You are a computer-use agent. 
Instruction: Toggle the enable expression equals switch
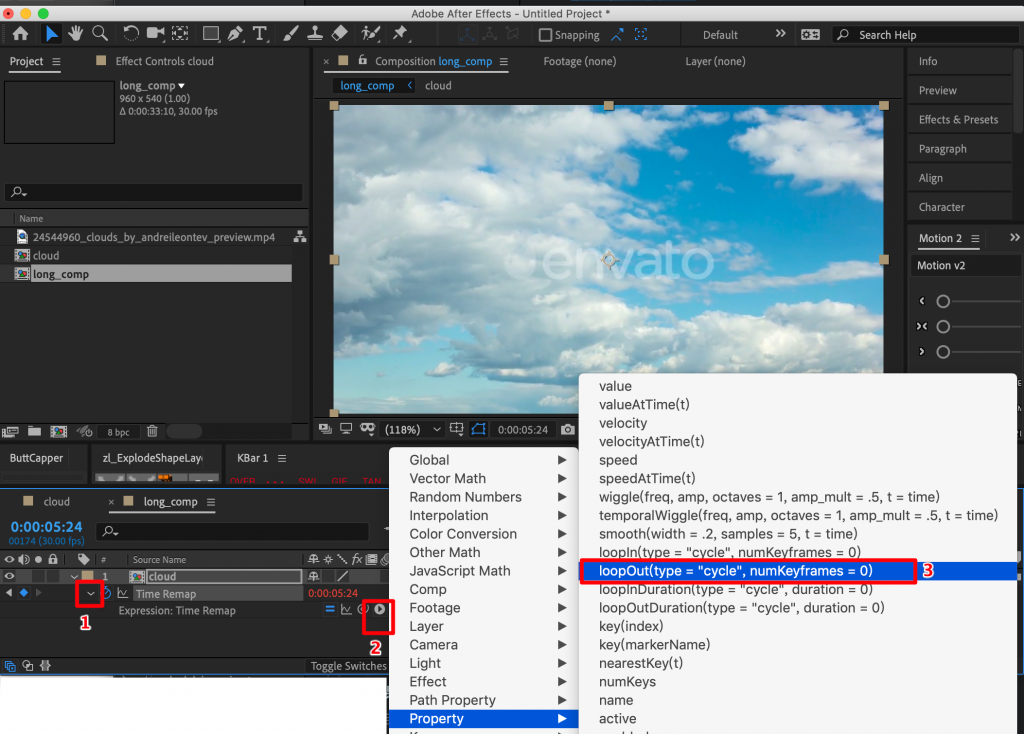click(x=330, y=609)
